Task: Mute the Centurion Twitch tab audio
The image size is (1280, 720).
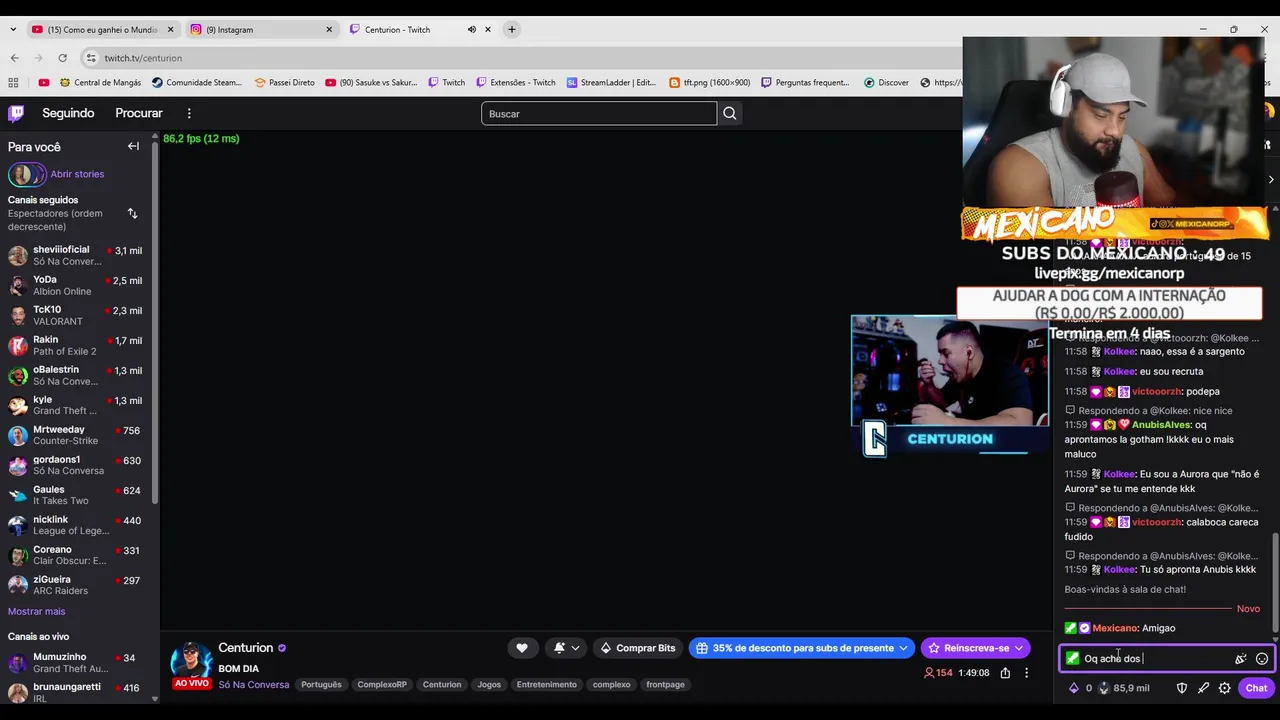Action: [472, 29]
